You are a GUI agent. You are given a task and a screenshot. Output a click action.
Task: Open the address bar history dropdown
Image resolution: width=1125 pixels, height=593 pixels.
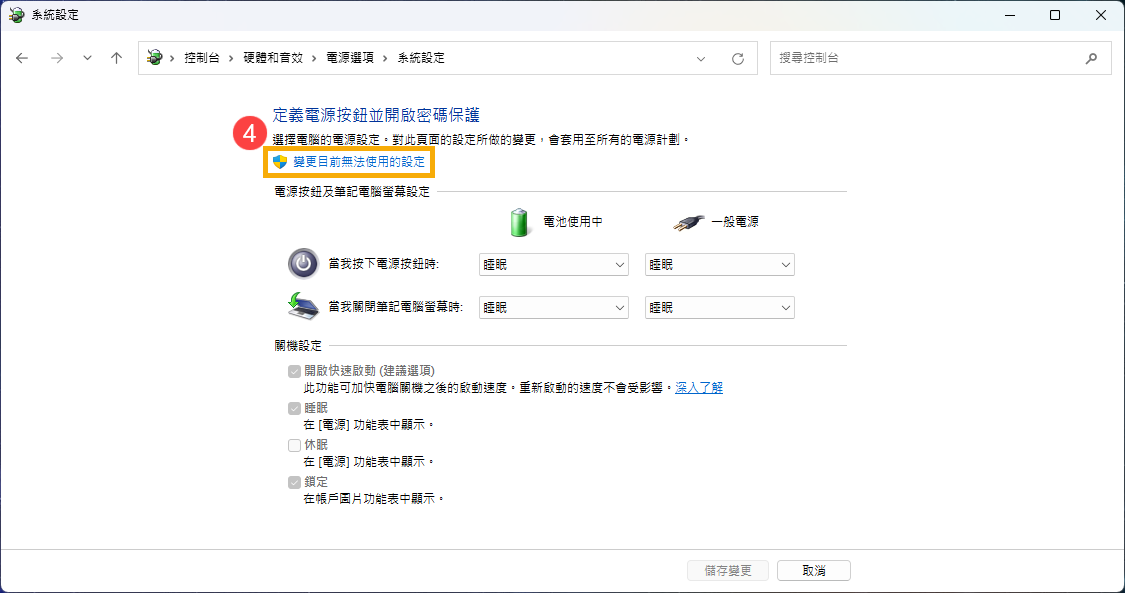click(x=701, y=59)
